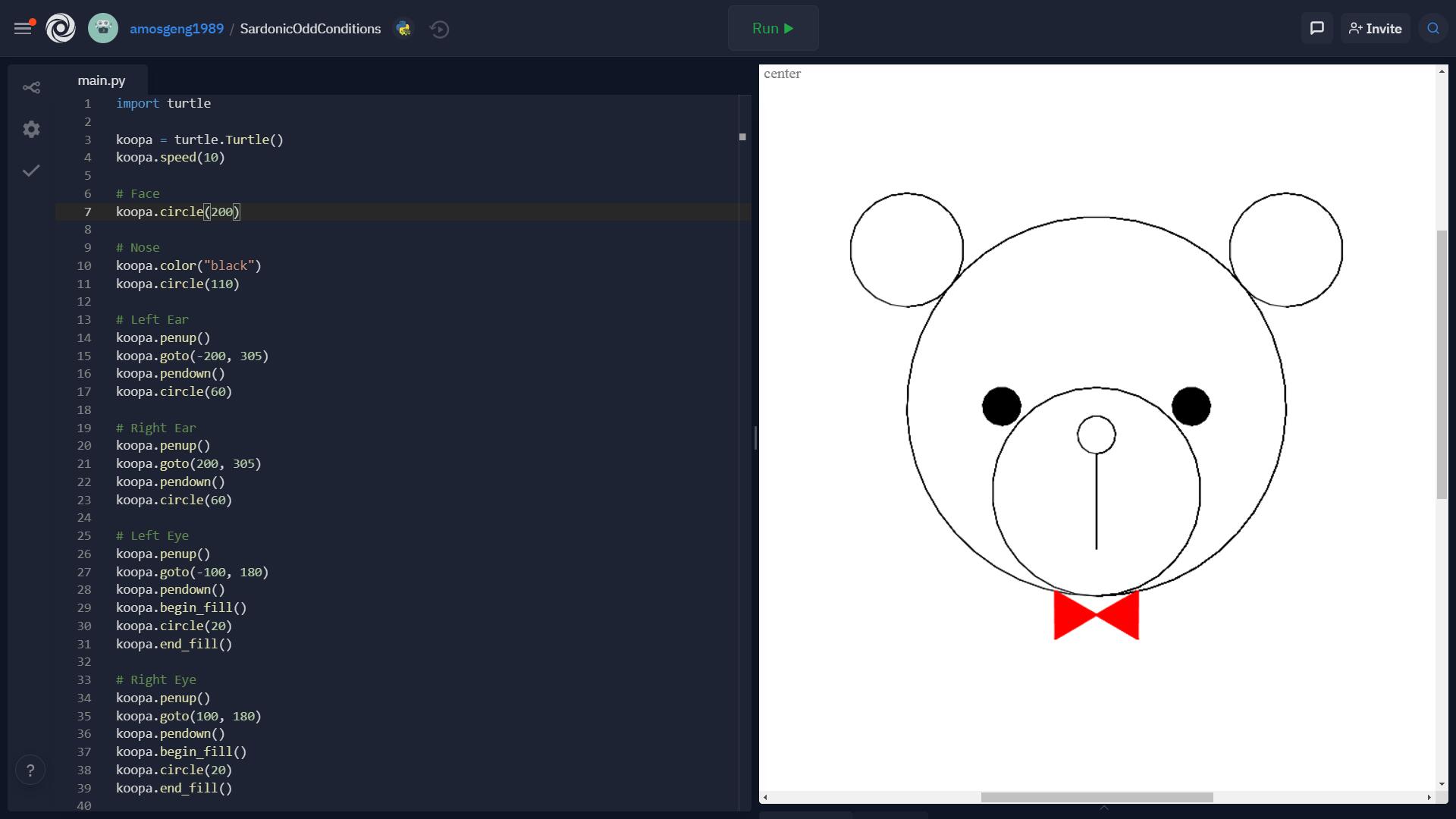Click the 'center' text in output
The width and height of the screenshot is (1456, 819).
coord(782,74)
